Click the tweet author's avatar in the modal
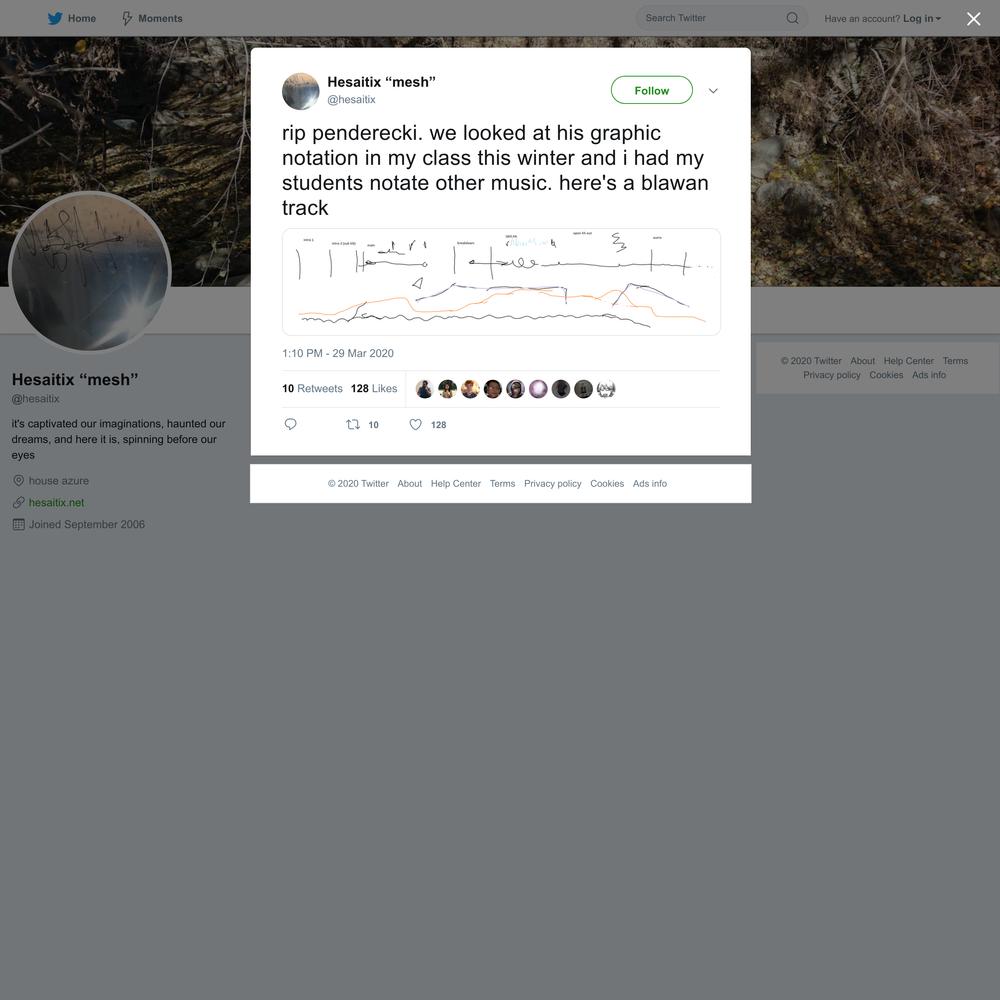Image resolution: width=1000 pixels, height=1000 pixels. (300, 91)
